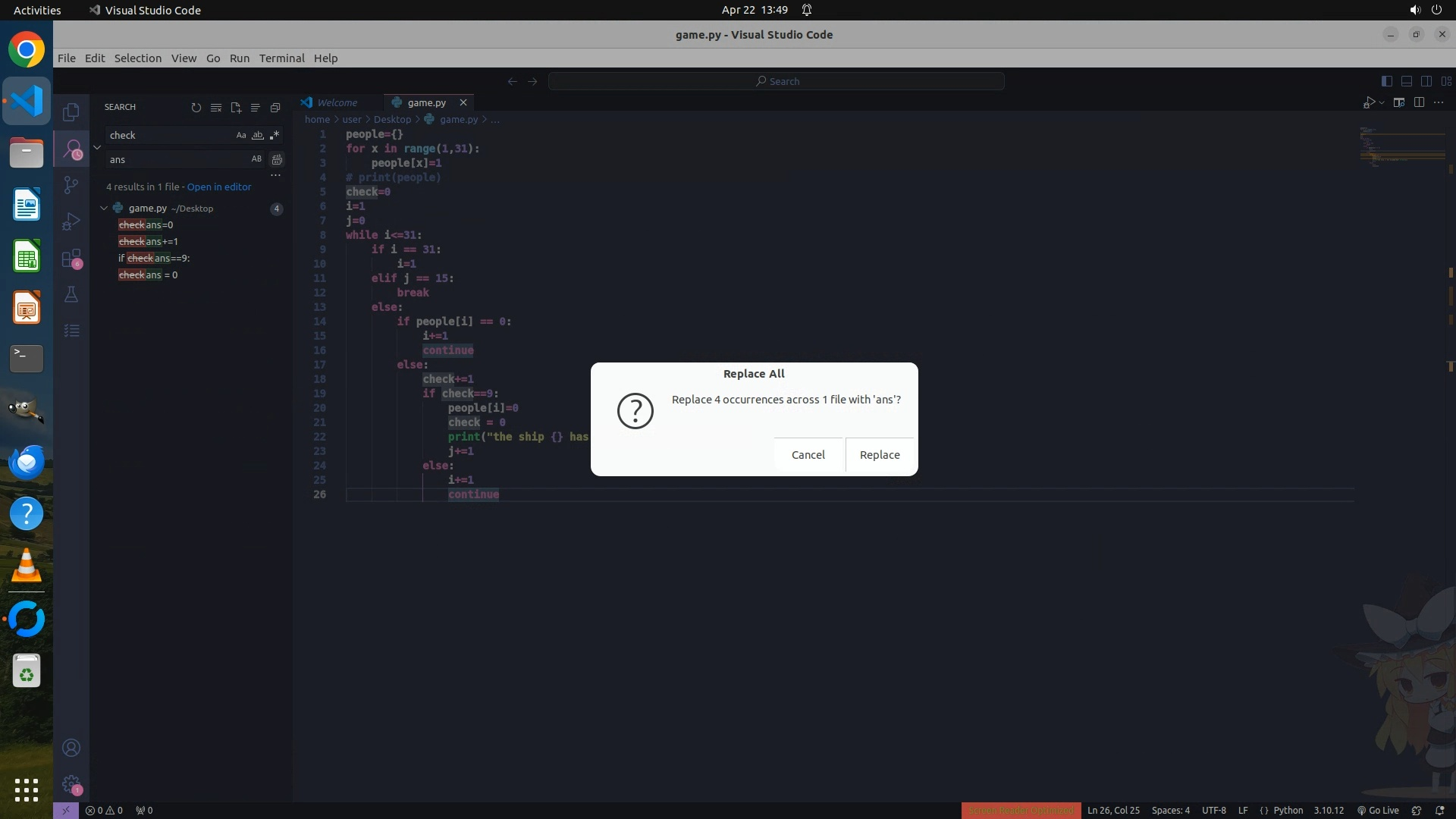Confirm with the Replace button
1456x819 pixels.
pyautogui.click(x=880, y=455)
